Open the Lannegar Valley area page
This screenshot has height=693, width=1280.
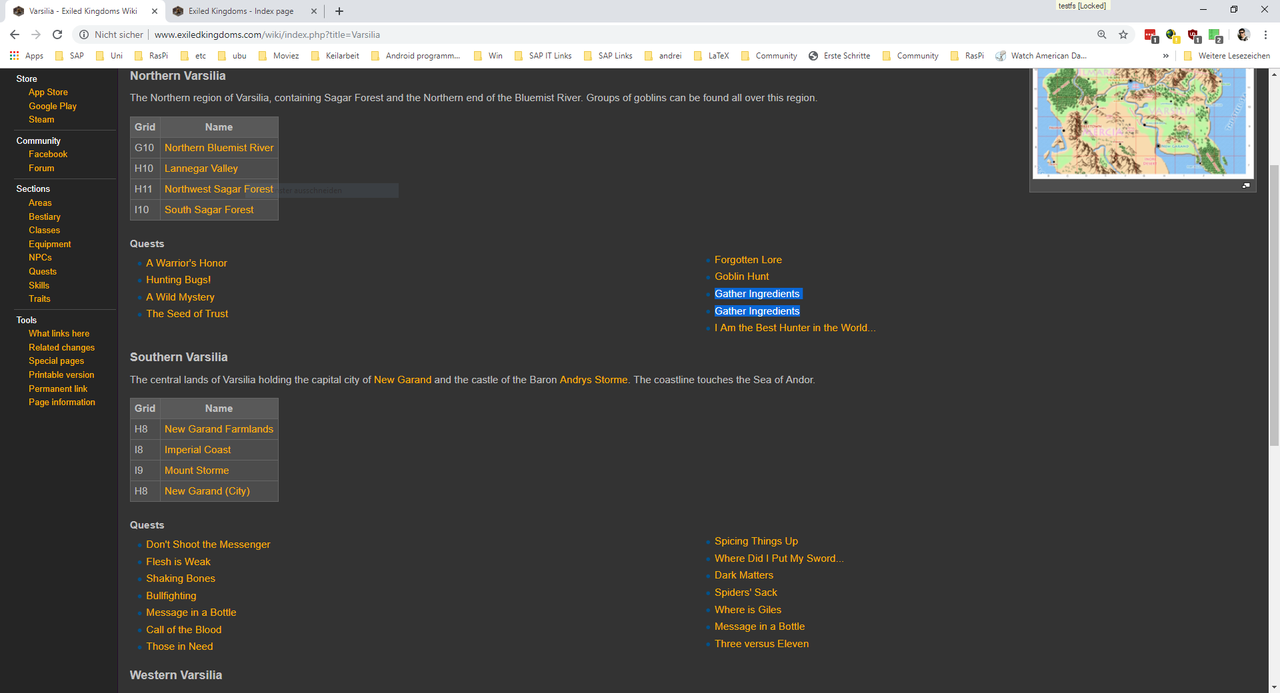point(201,169)
